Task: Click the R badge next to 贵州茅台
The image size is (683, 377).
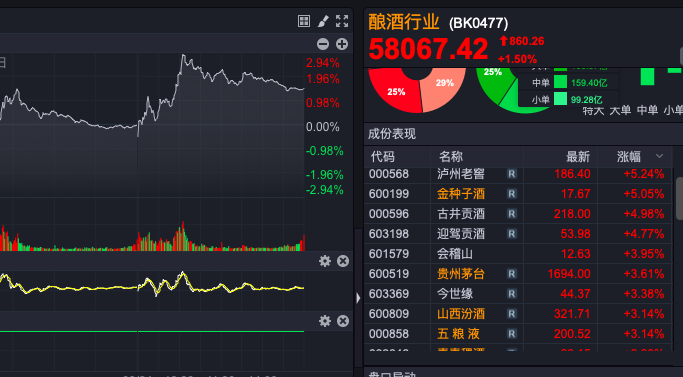Action: click(512, 274)
